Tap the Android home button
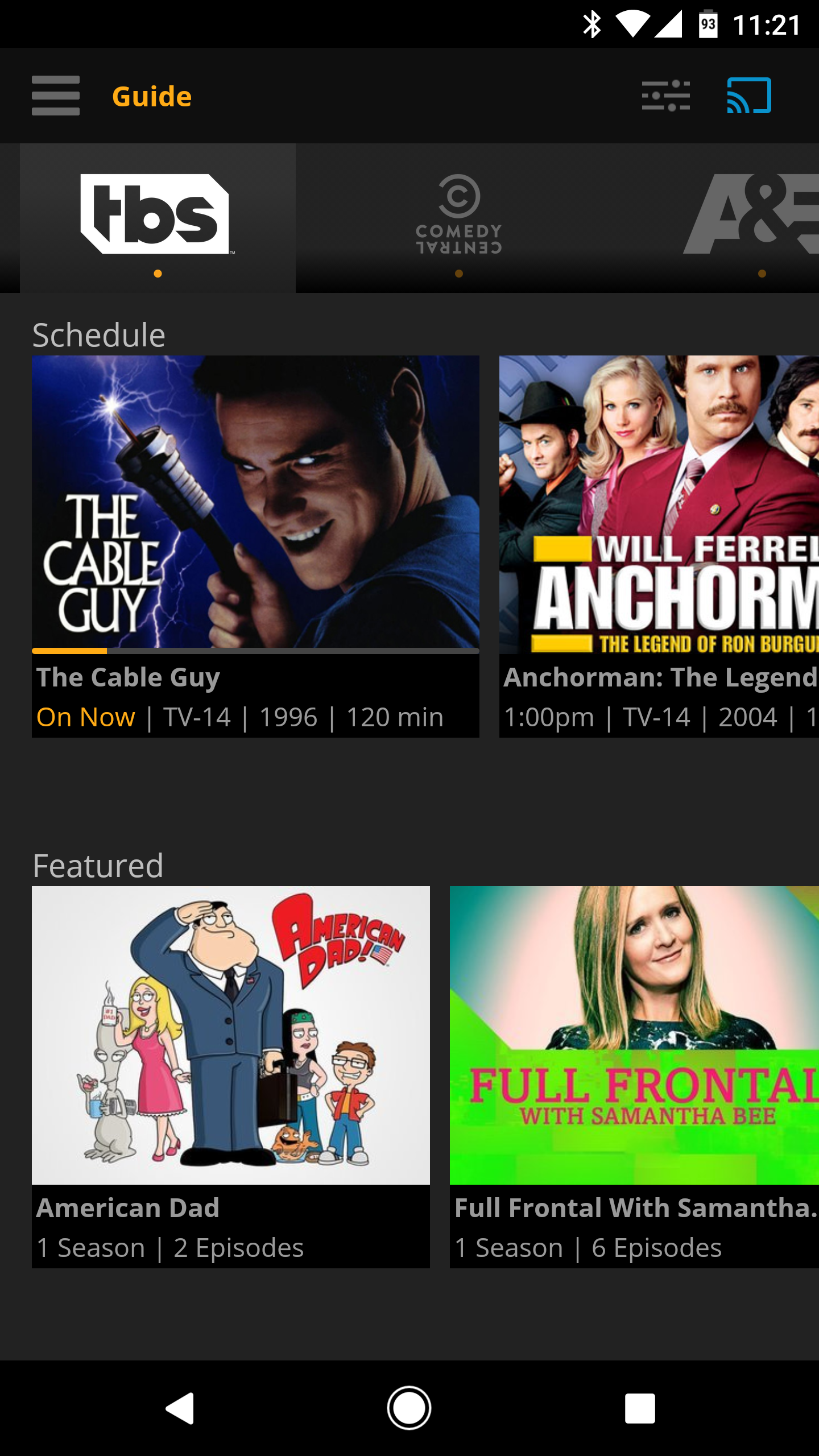Viewport: 819px width, 1456px height. pos(409,1408)
